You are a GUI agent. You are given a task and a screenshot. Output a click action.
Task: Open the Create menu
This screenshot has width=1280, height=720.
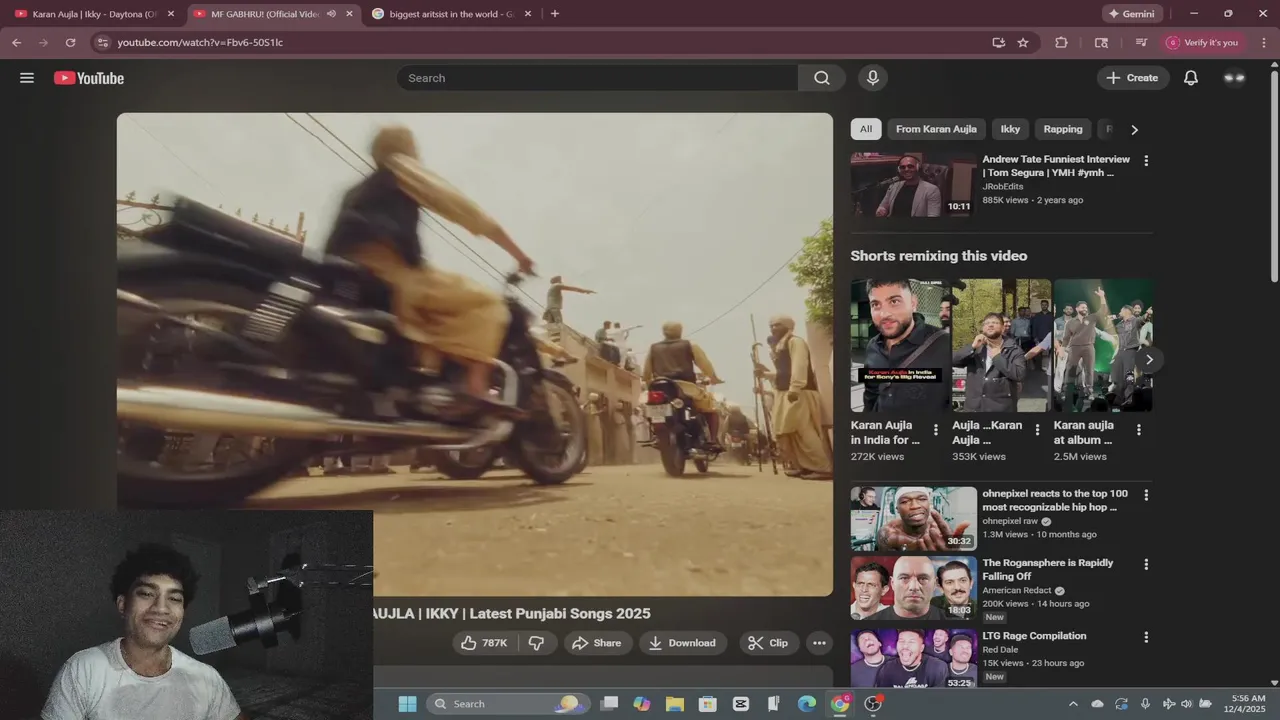(x=1133, y=78)
